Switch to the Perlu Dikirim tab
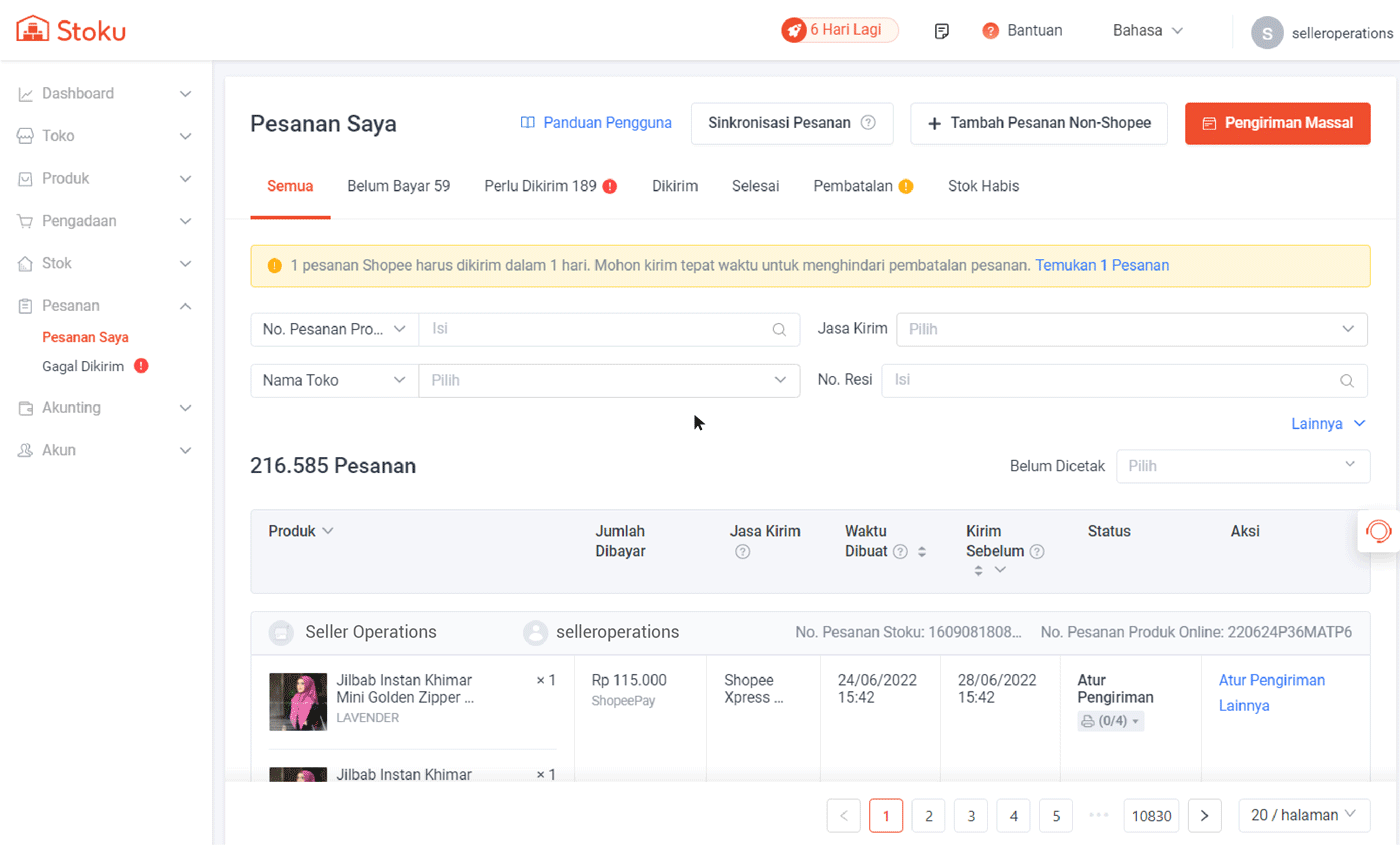This screenshot has width=1400, height=845. point(549,186)
